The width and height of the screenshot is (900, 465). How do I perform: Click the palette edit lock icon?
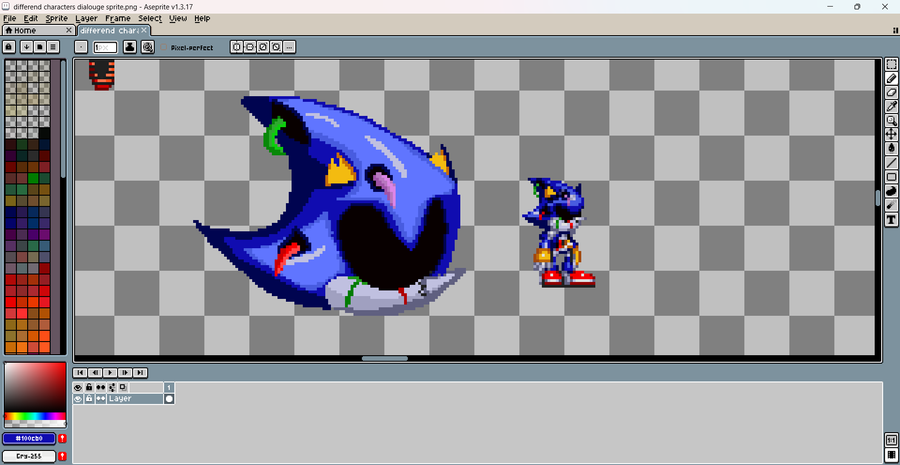point(9,47)
